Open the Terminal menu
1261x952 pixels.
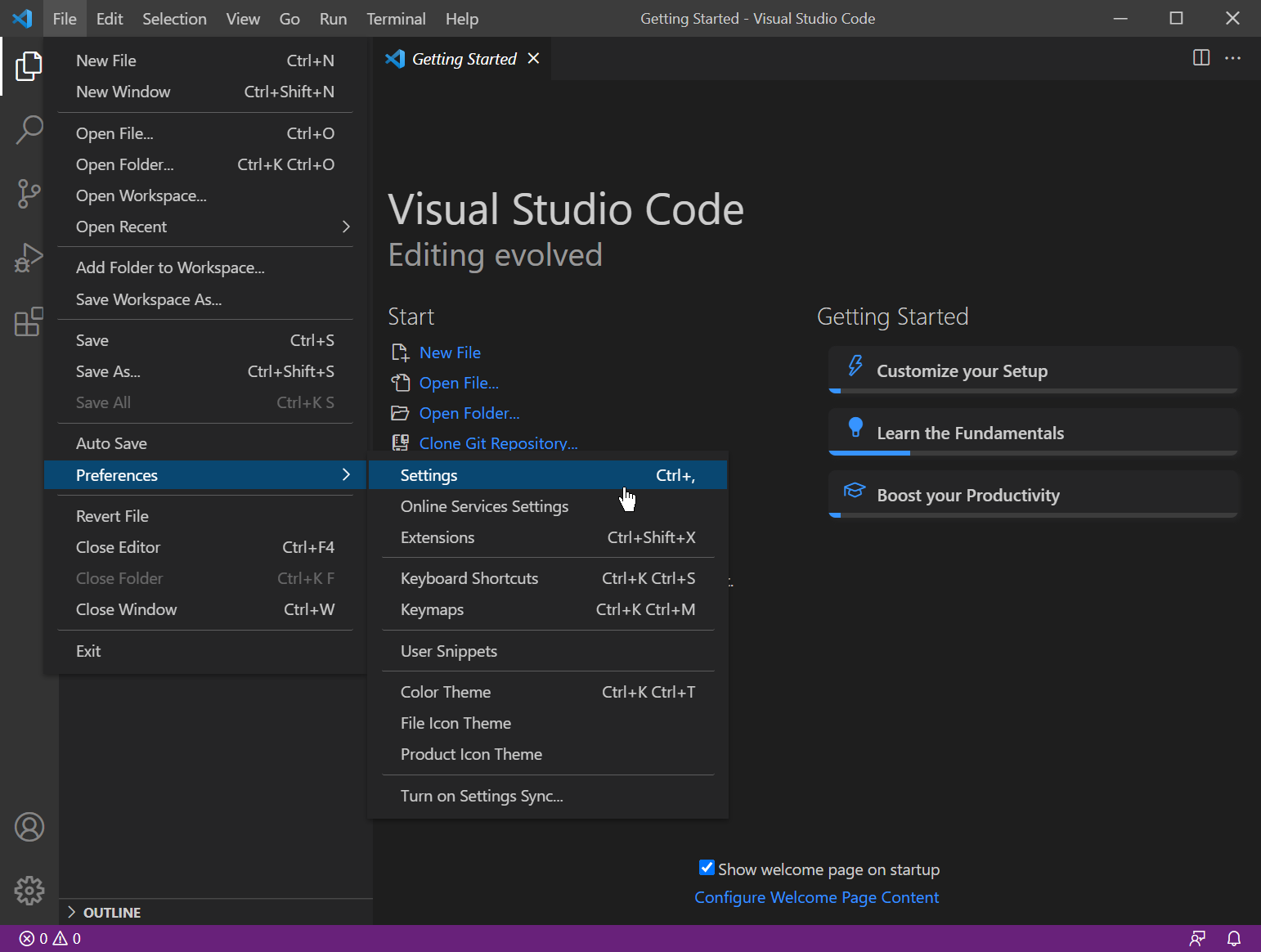(396, 18)
